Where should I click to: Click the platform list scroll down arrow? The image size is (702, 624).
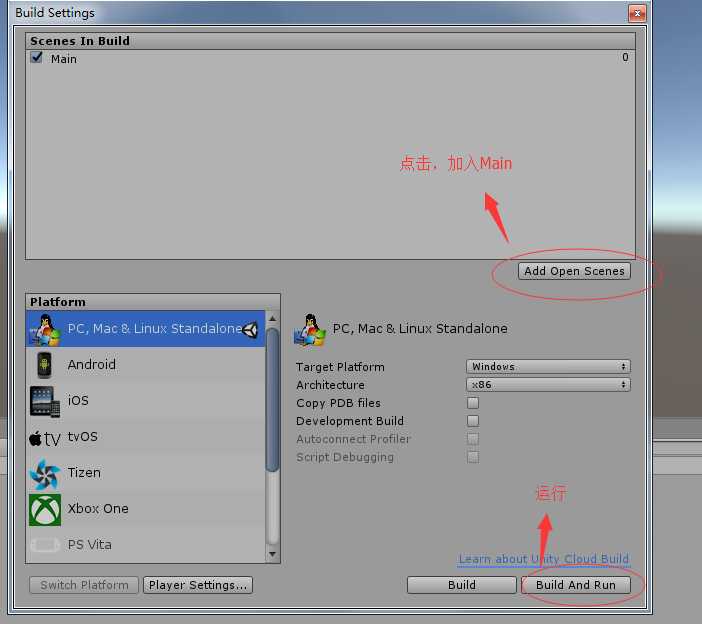(272, 554)
